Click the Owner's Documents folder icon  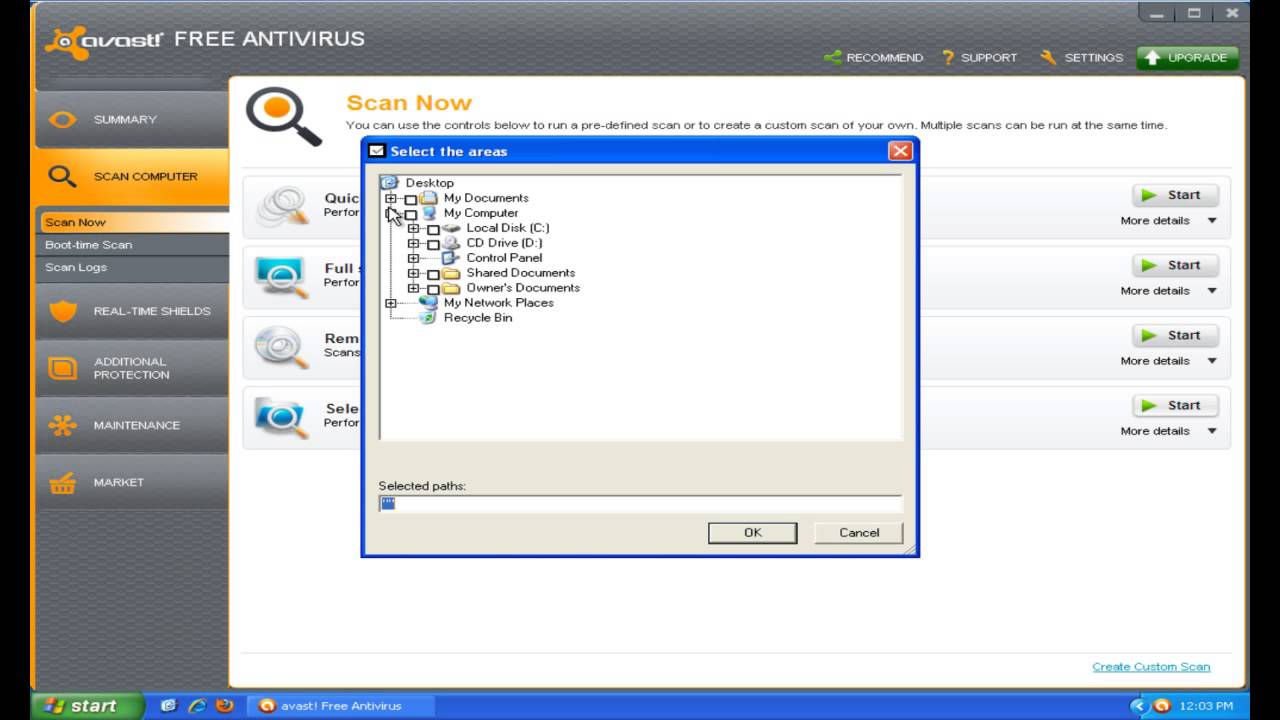click(452, 288)
